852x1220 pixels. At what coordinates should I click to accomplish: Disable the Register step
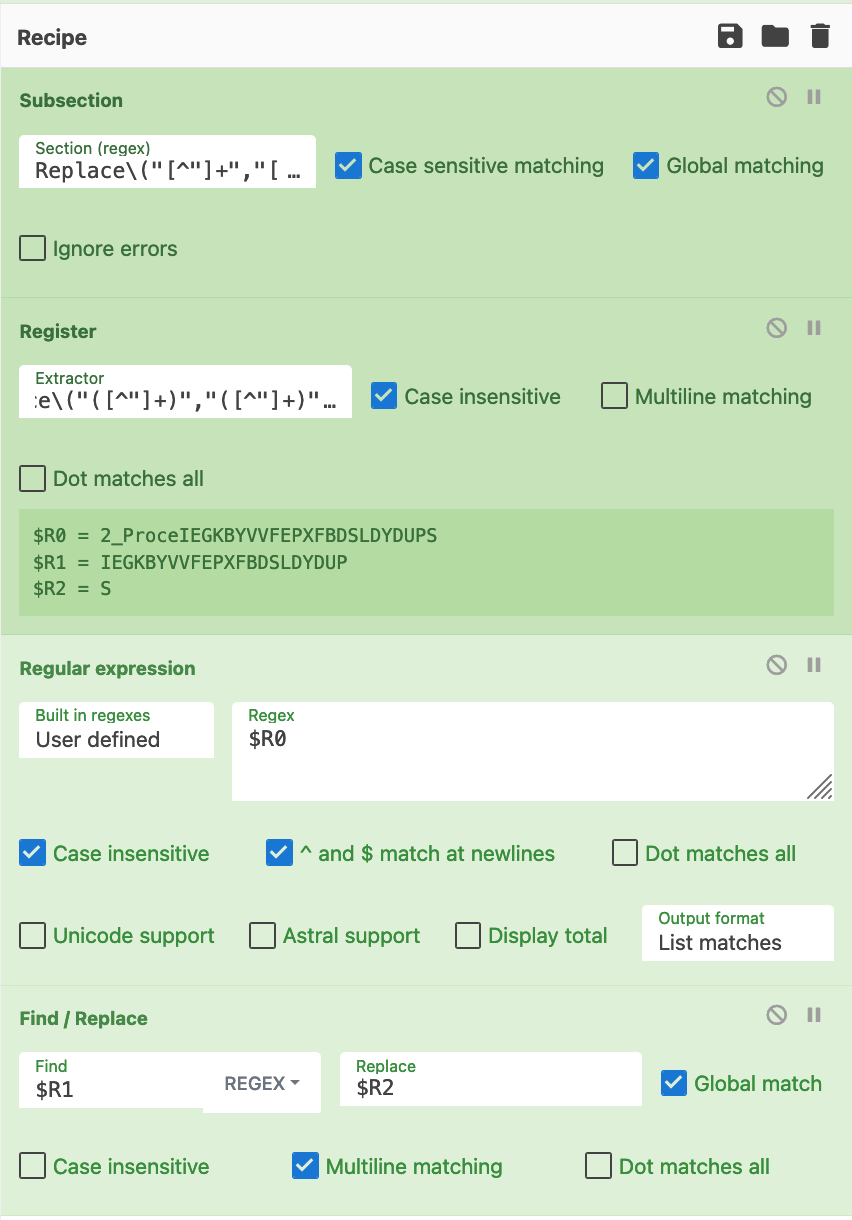pos(776,327)
